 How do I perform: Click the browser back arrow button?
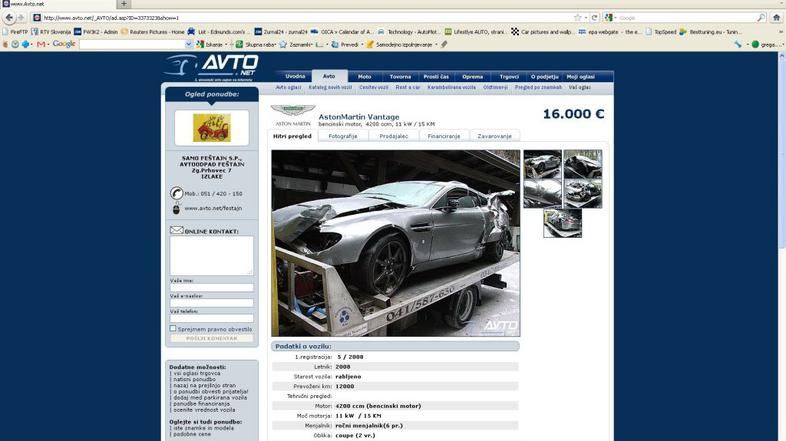(8, 17)
